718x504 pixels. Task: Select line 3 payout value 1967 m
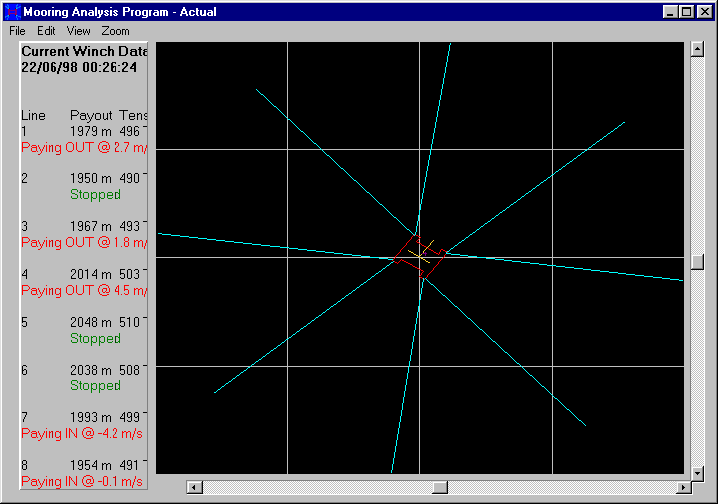pos(91,226)
